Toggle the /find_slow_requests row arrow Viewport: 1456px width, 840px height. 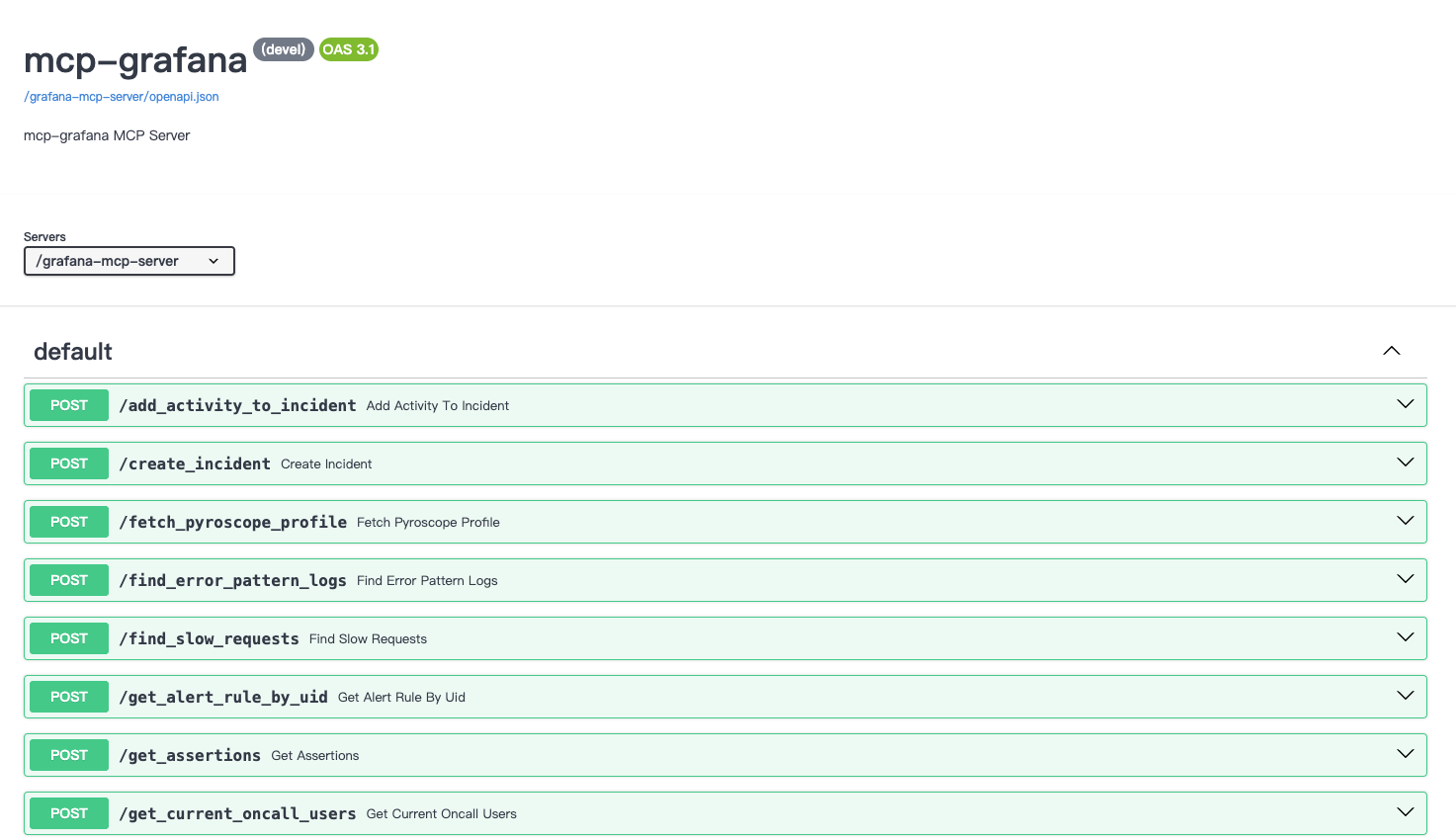point(1405,637)
